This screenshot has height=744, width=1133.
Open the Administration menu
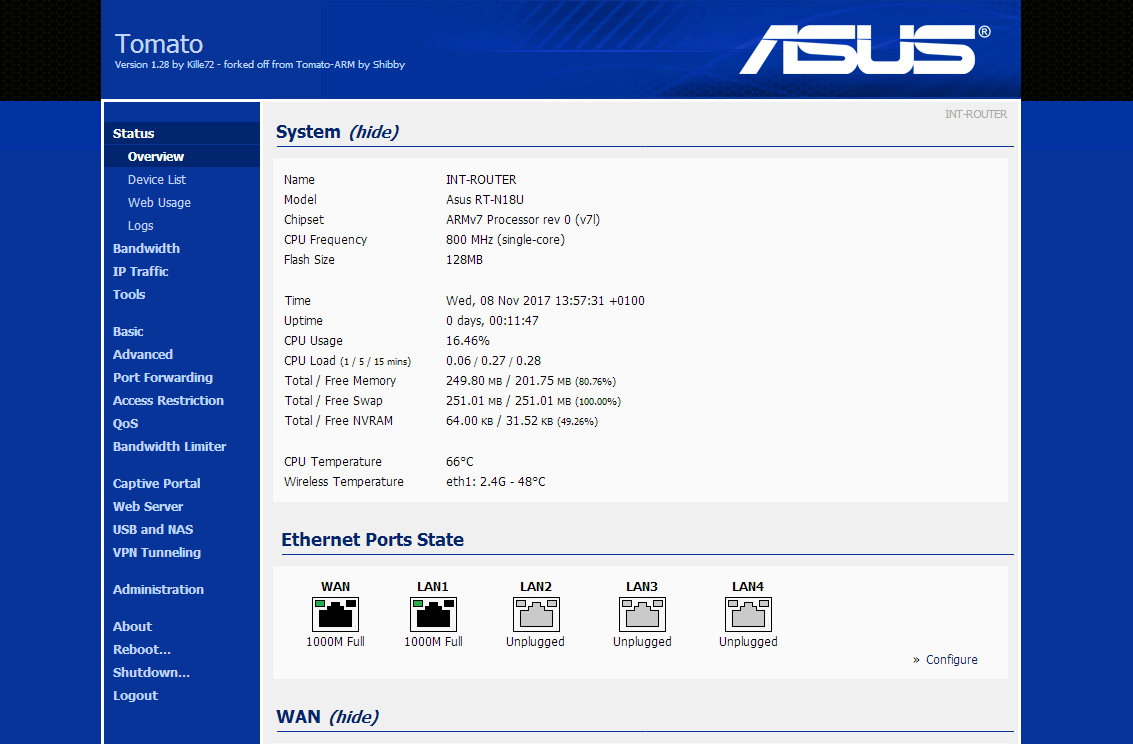pos(158,589)
